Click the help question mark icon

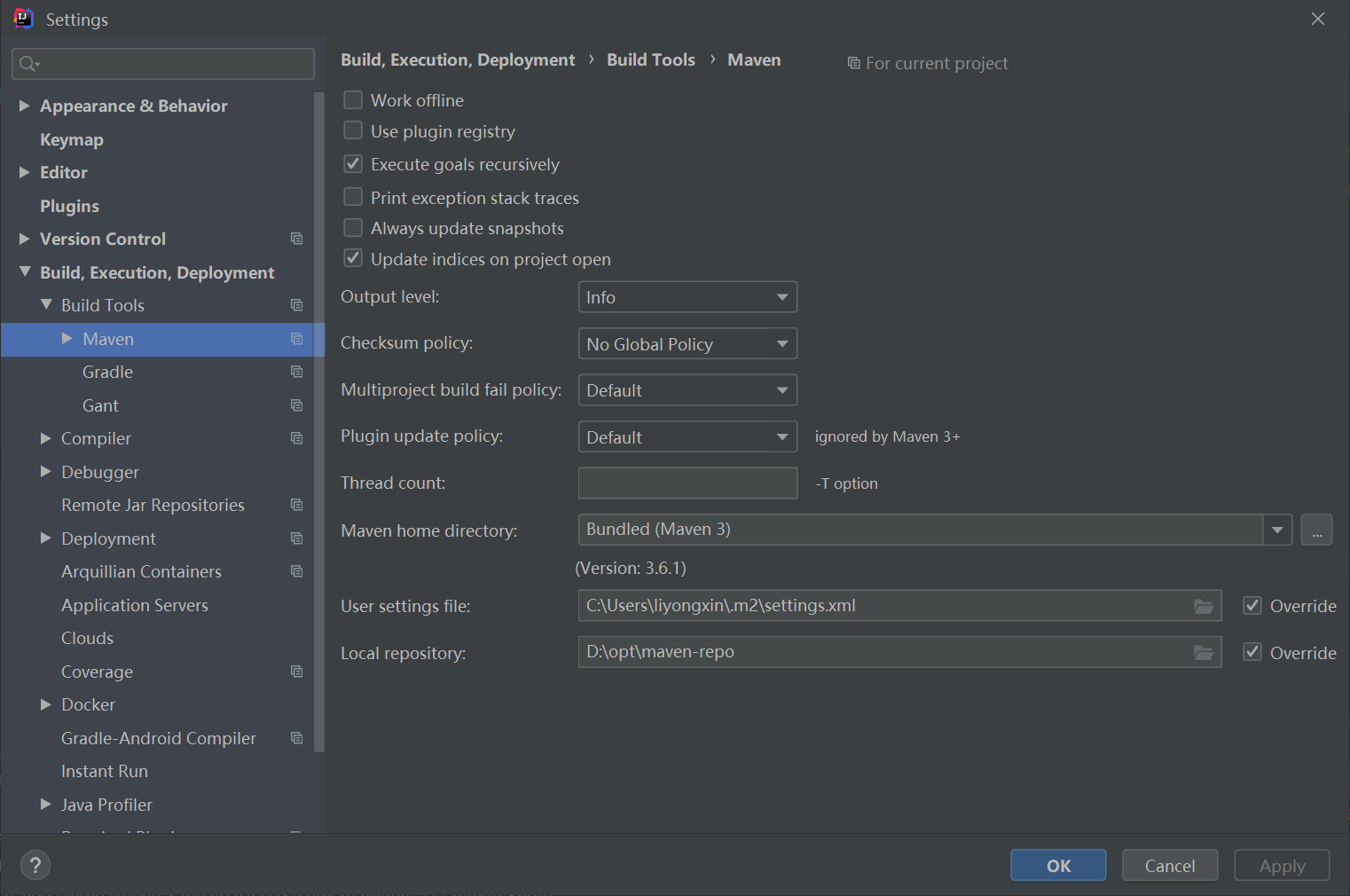point(35,865)
